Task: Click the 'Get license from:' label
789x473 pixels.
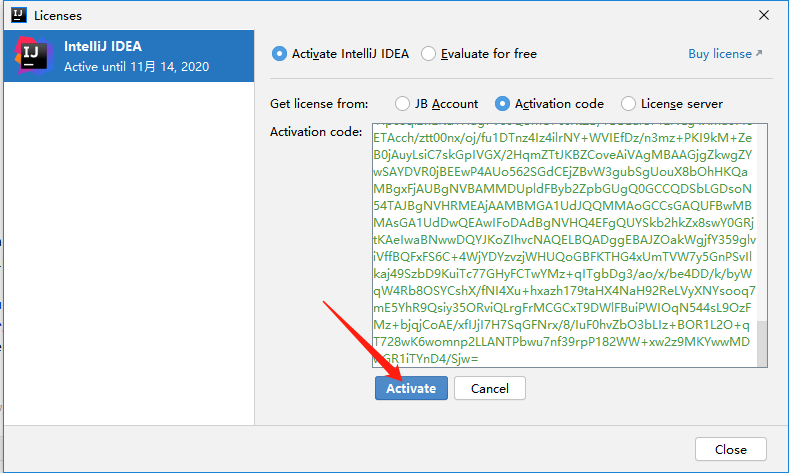Action: tap(319, 104)
